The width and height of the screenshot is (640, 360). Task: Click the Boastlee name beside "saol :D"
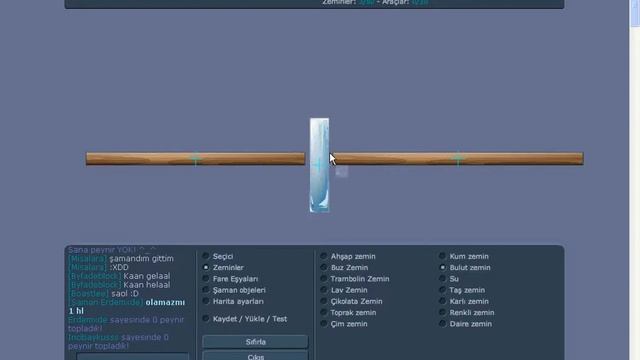89,293
